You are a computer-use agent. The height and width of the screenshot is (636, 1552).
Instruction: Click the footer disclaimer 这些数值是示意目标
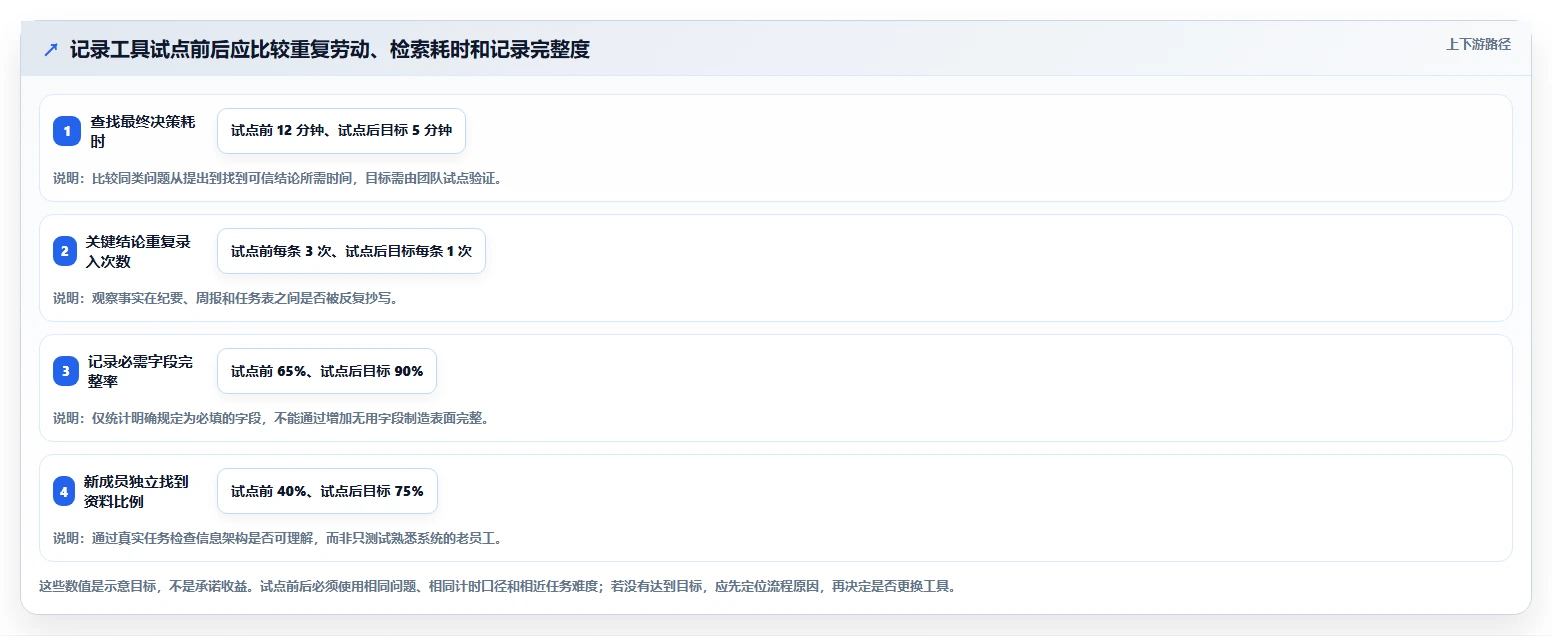point(497,586)
